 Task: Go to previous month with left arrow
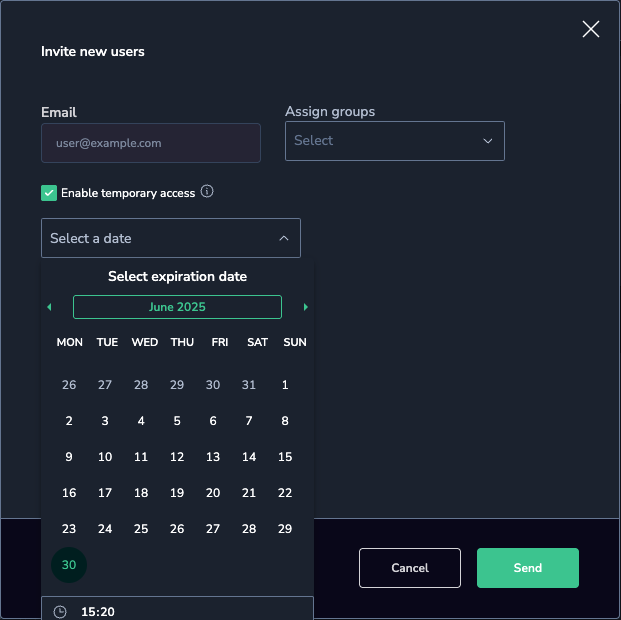click(x=49, y=307)
